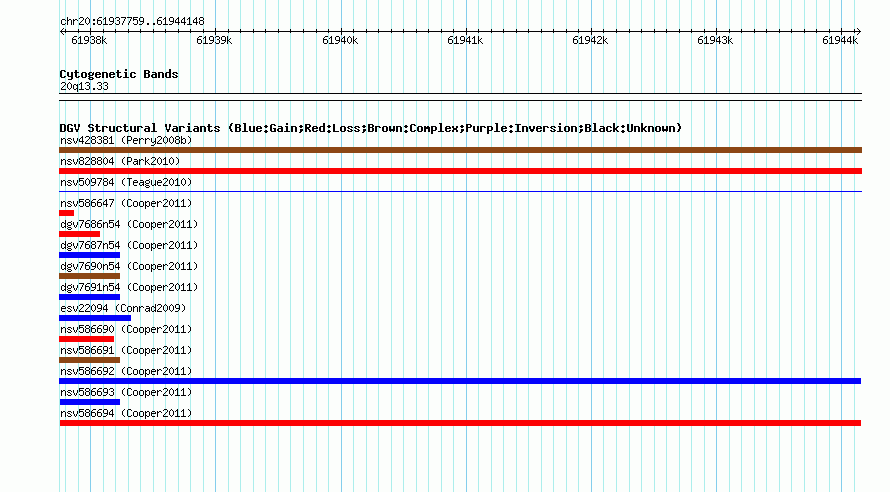890x492 pixels.
Task: Select nsv586690 (Cooper2011) label
Action: tap(126, 329)
